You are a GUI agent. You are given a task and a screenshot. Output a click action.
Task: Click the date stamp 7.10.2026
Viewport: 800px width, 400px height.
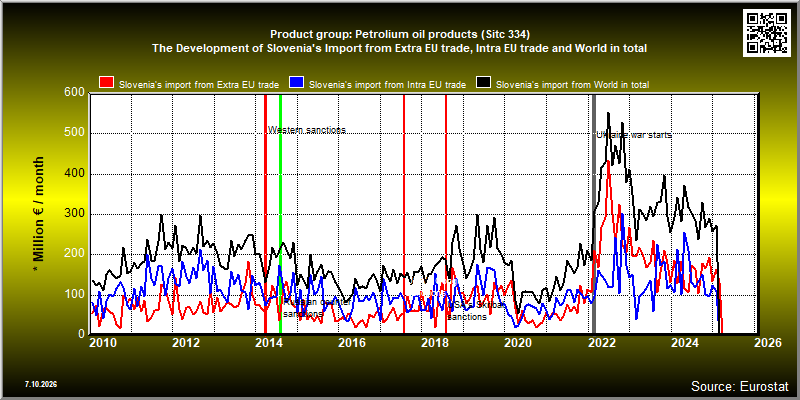tap(41, 384)
